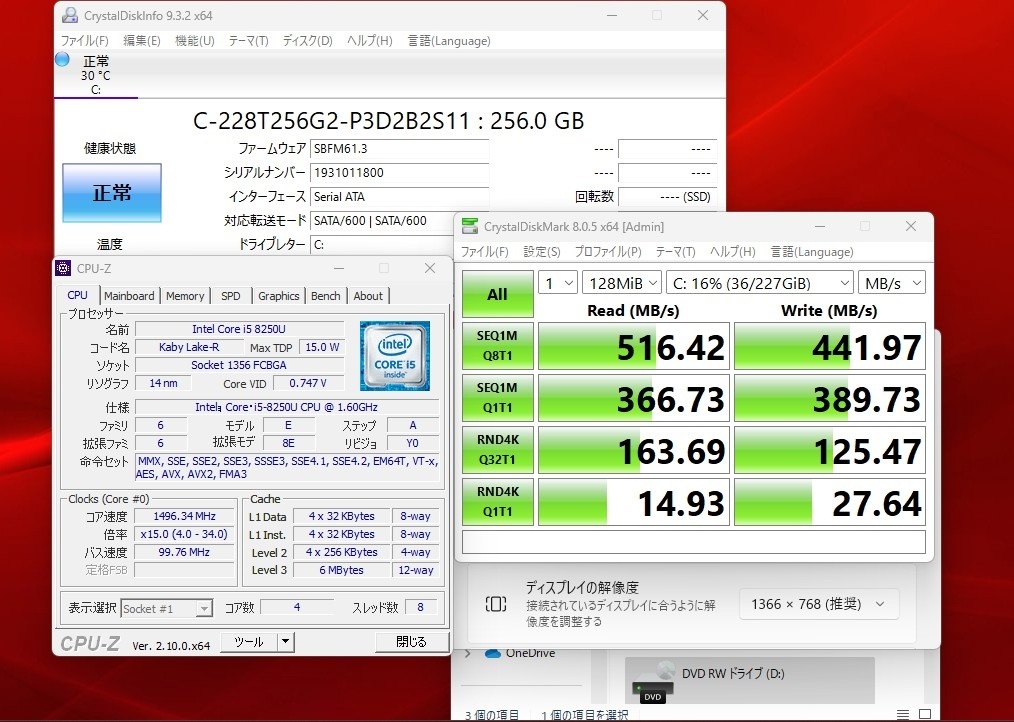Image resolution: width=1014 pixels, height=722 pixels.
Task: Select the CPU tab in CPU-Z
Action: point(78,295)
